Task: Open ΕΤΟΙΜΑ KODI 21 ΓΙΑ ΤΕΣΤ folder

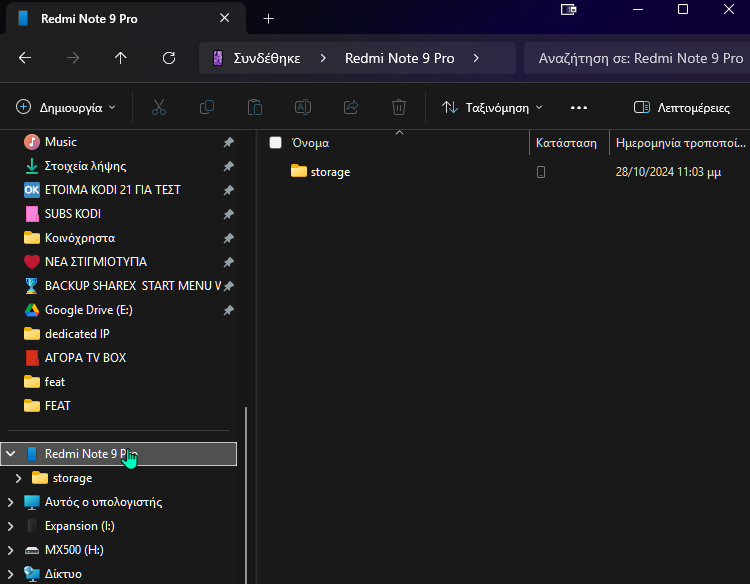Action: [x=112, y=190]
